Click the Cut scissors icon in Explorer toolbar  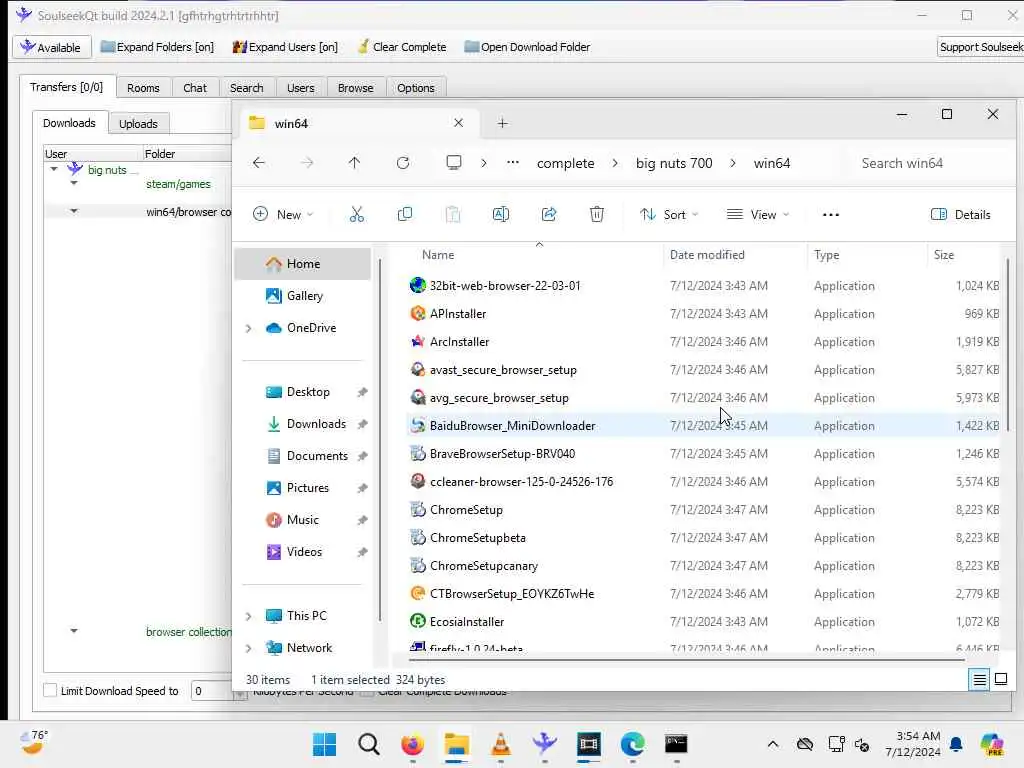357,214
